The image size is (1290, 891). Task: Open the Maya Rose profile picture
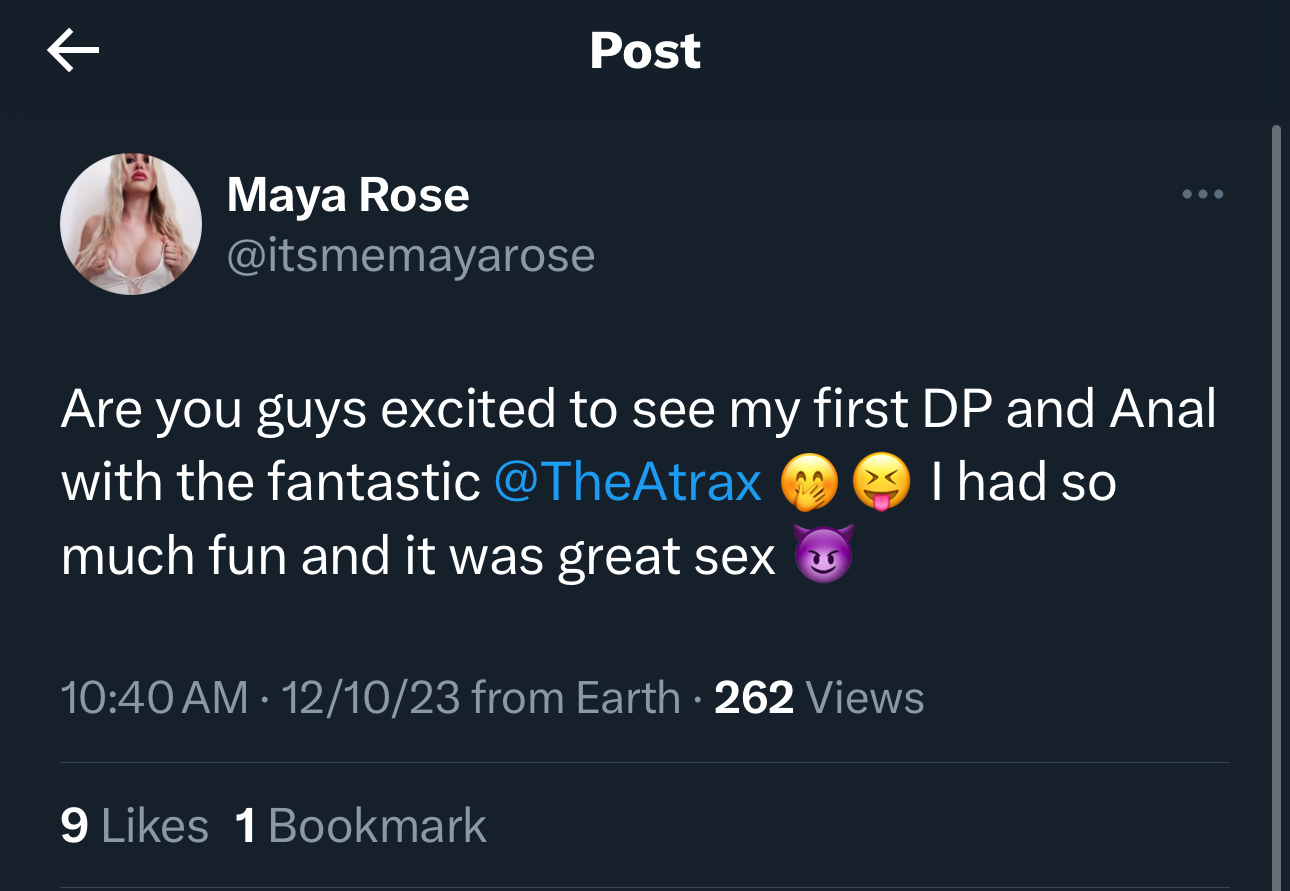[131, 224]
